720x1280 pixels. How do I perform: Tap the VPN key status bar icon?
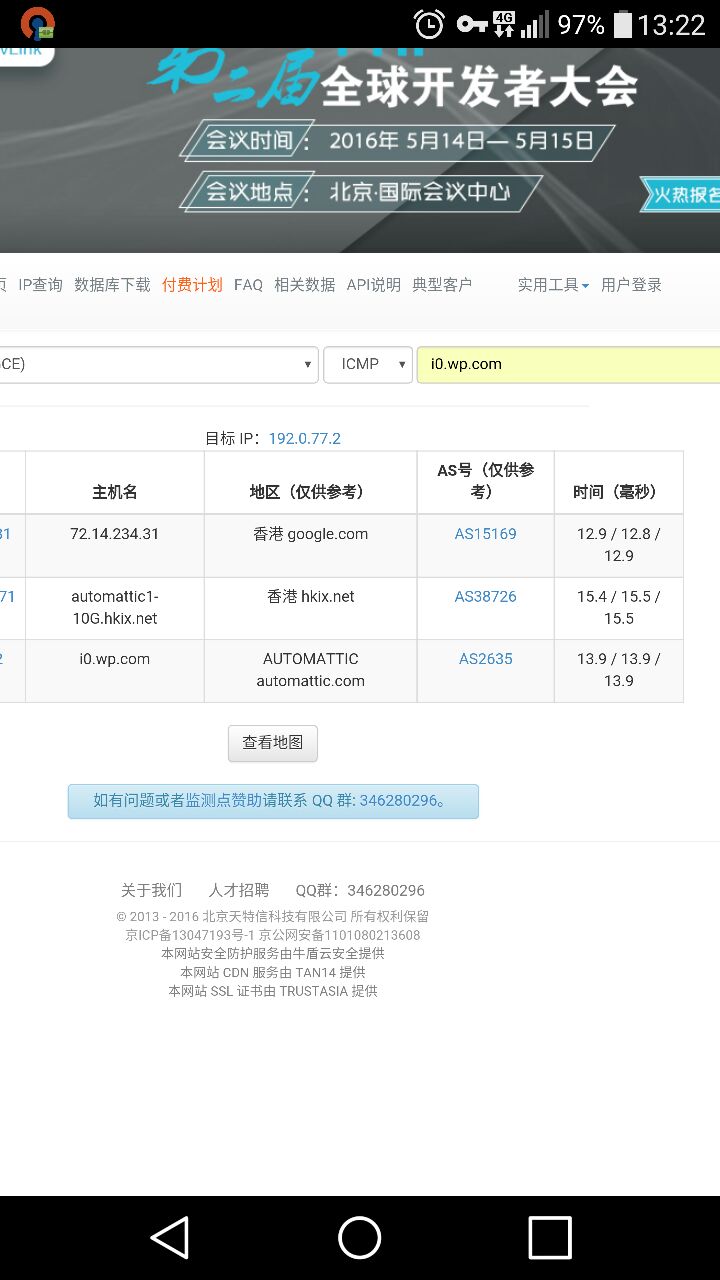coord(471,24)
